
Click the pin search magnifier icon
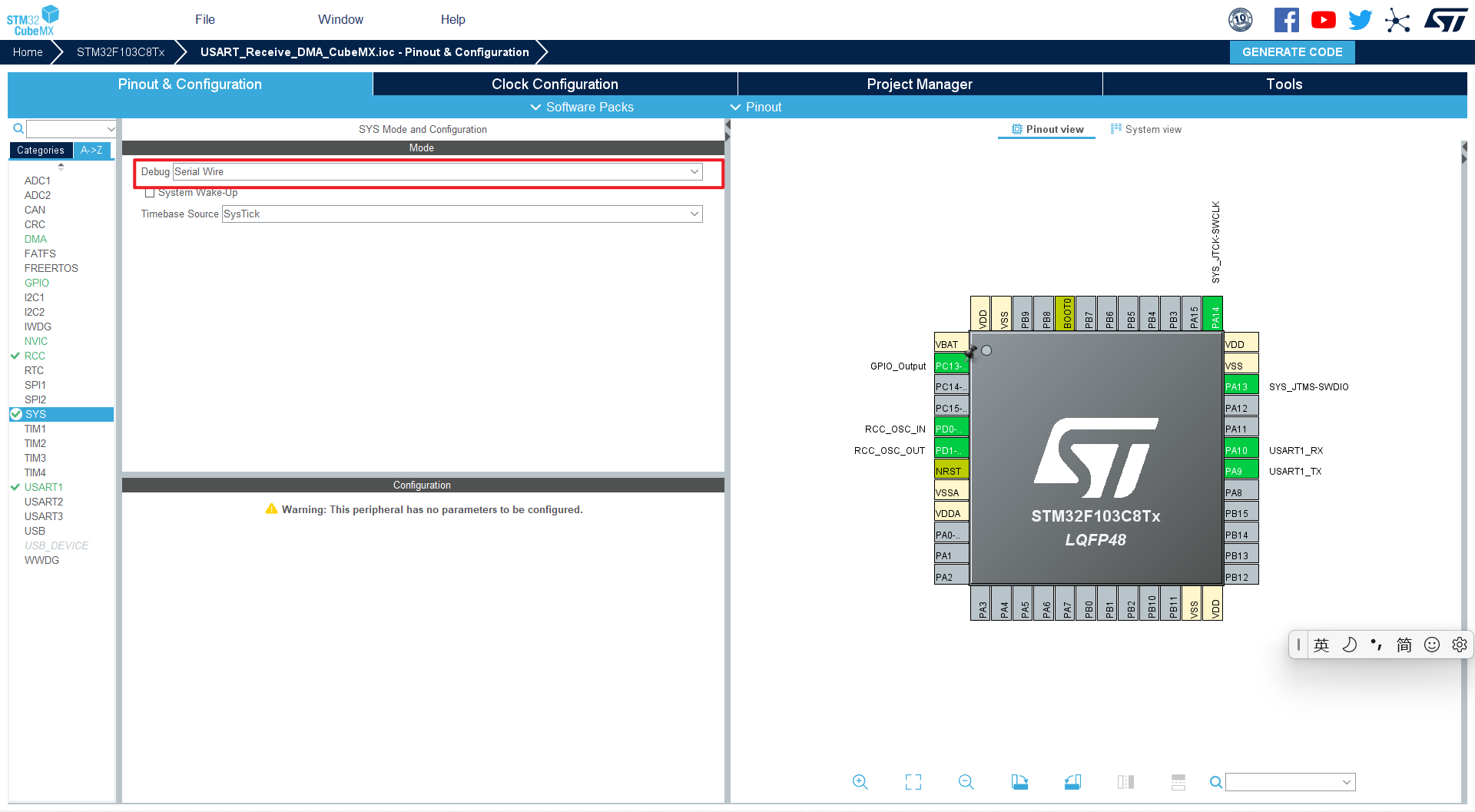pos(1215,782)
